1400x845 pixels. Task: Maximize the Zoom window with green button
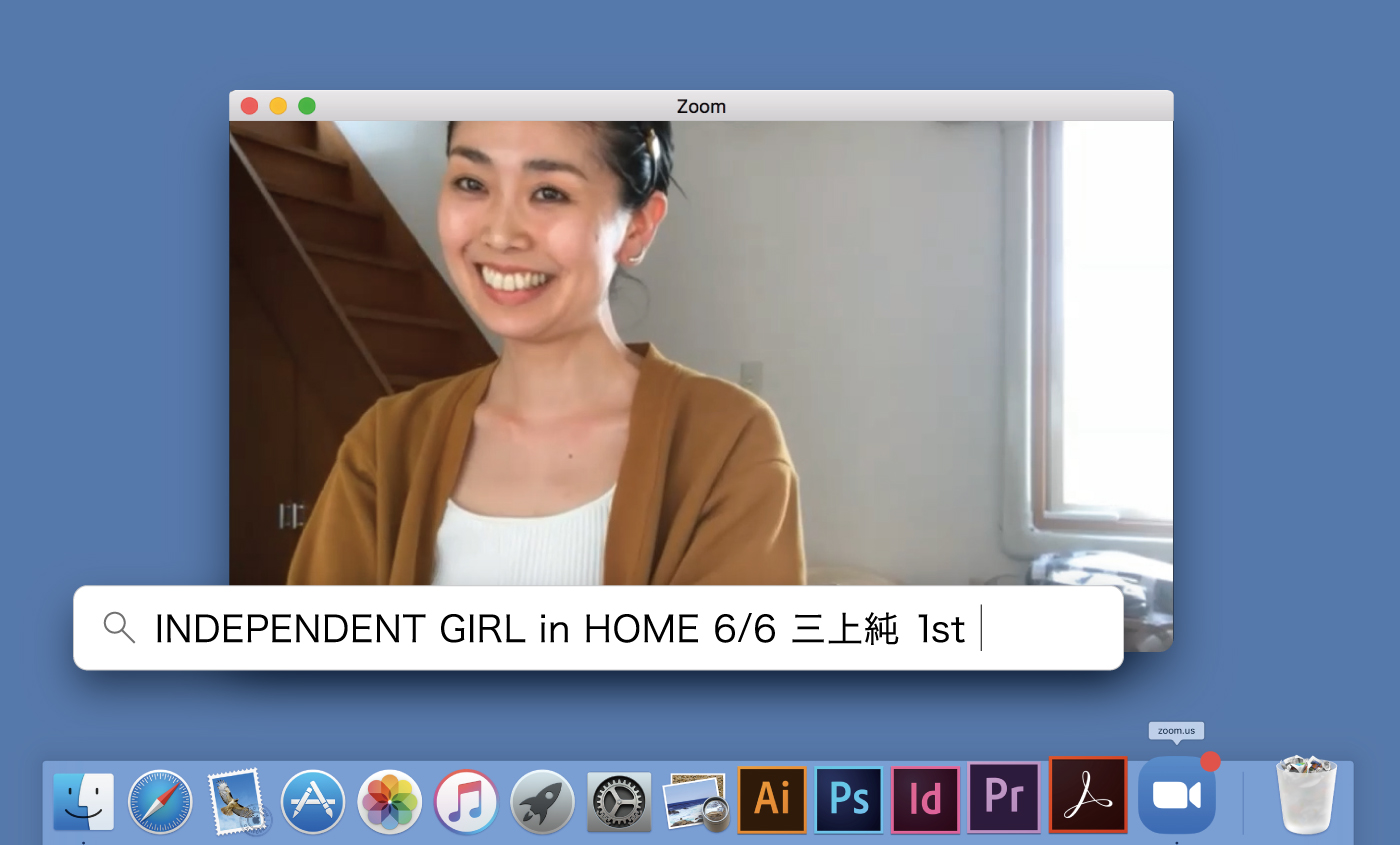pyautogui.click(x=307, y=106)
